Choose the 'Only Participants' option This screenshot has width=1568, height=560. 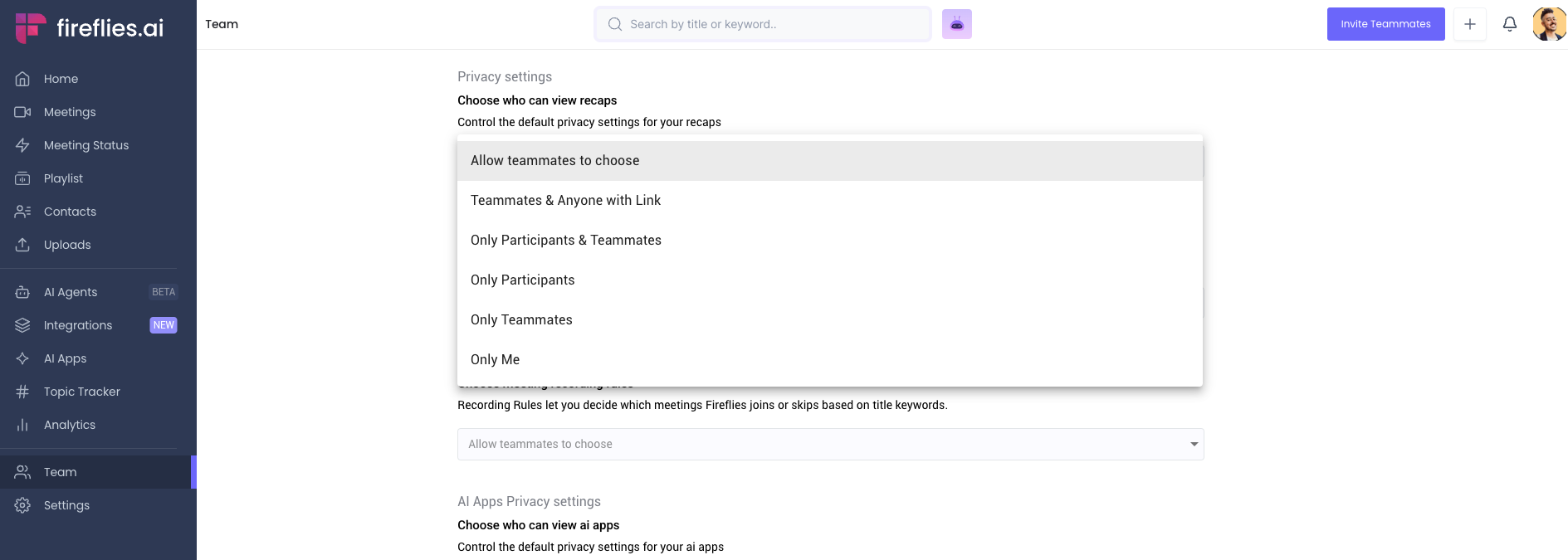coord(830,280)
